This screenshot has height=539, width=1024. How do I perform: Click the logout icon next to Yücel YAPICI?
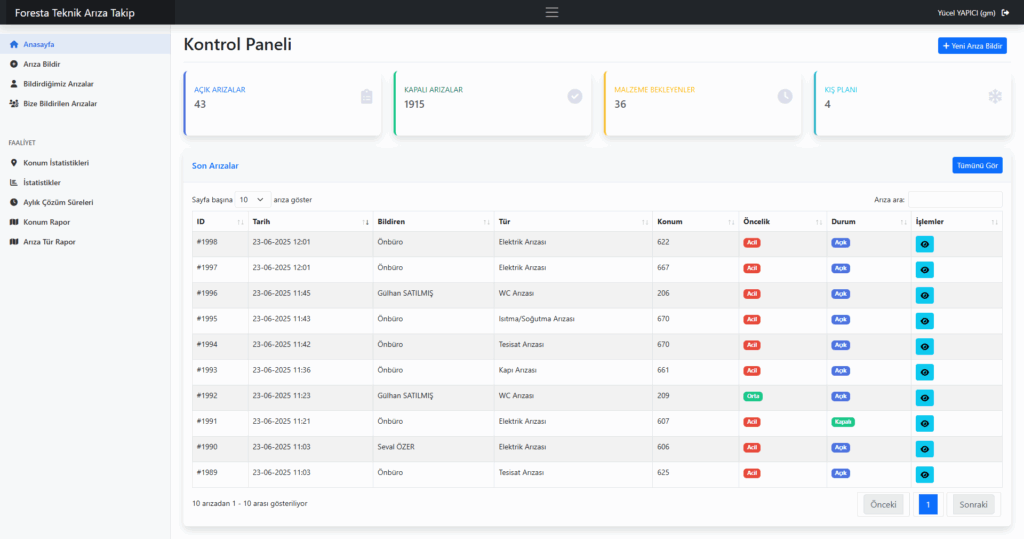point(1005,12)
